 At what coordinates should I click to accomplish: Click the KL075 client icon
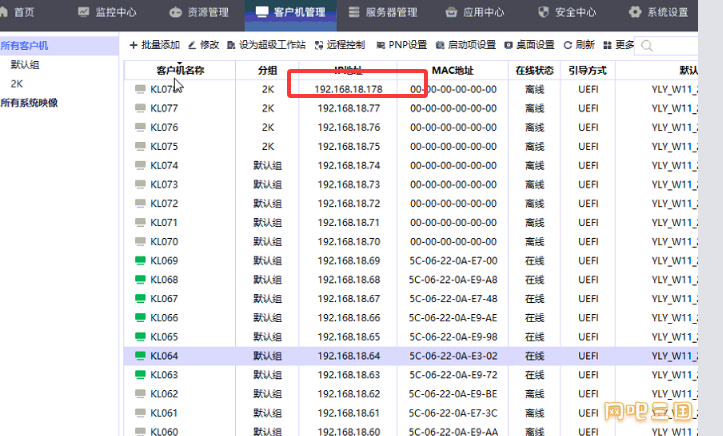tap(140, 146)
